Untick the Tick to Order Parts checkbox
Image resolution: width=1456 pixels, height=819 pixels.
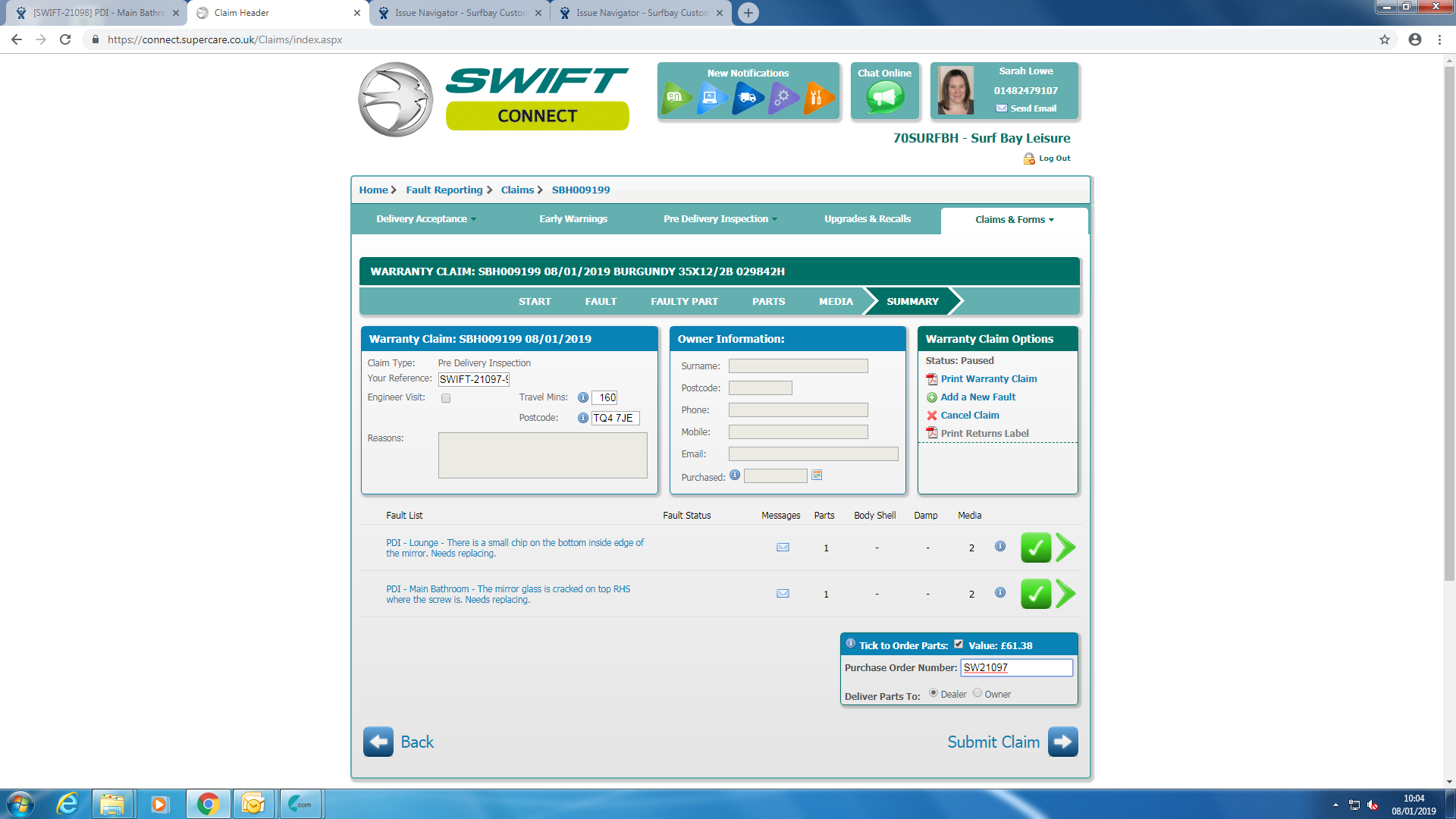[959, 644]
